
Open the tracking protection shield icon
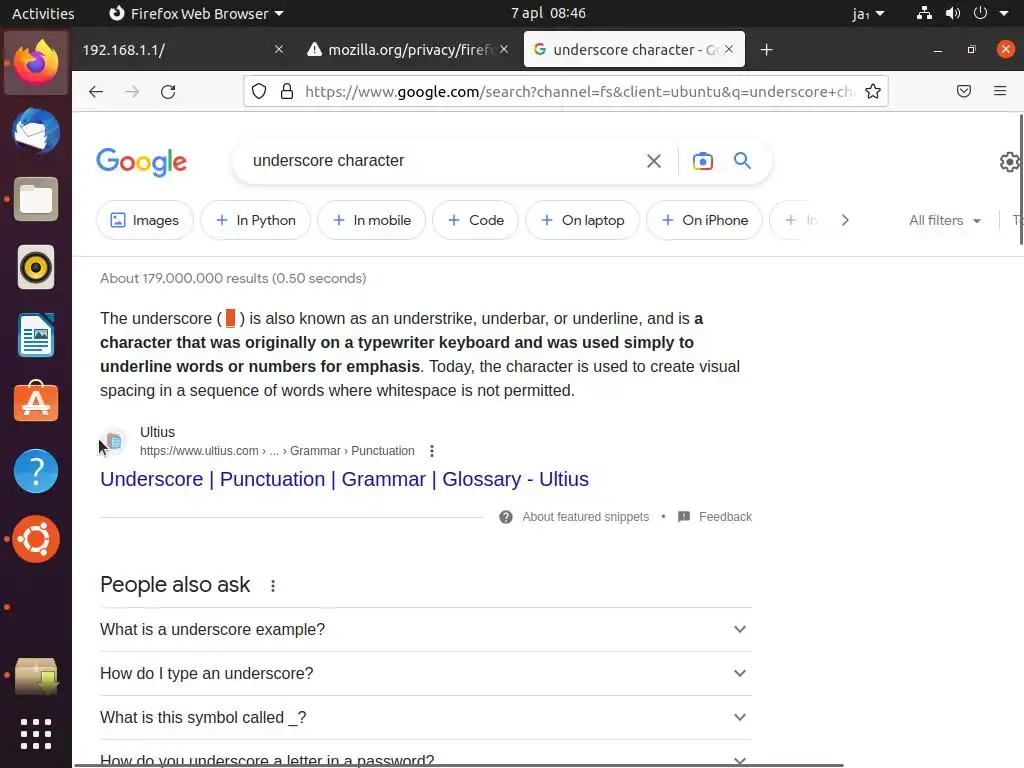point(259,91)
